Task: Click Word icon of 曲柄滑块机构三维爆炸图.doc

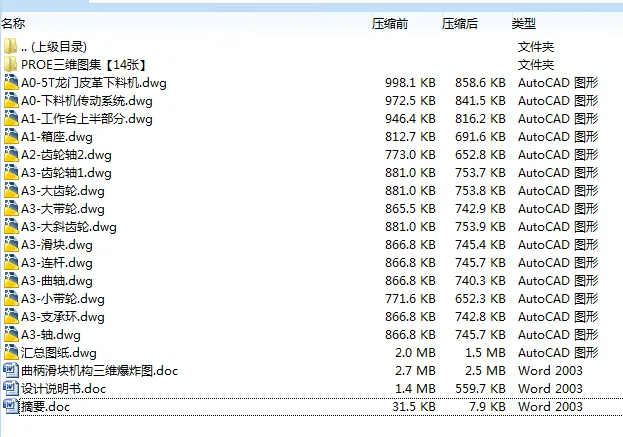Action: click(11, 370)
